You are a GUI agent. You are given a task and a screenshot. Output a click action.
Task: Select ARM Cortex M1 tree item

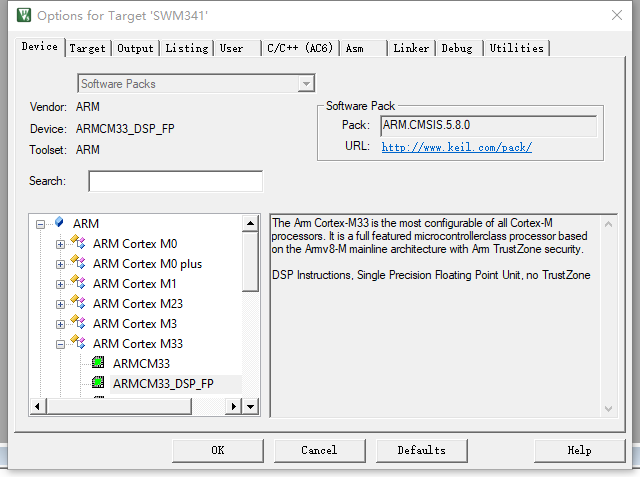pyautogui.click(x=134, y=284)
